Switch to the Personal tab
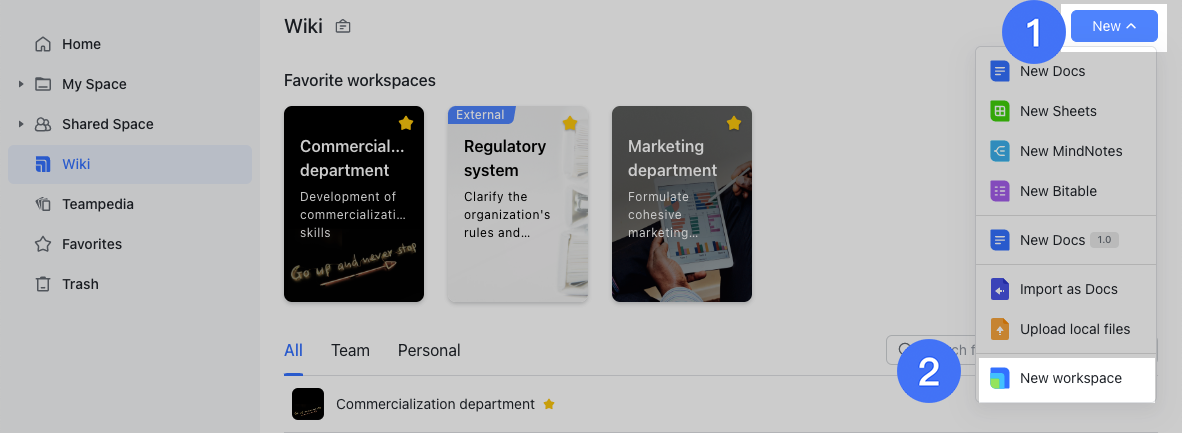Viewport: 1182px width, 433px height. point(429,350)
